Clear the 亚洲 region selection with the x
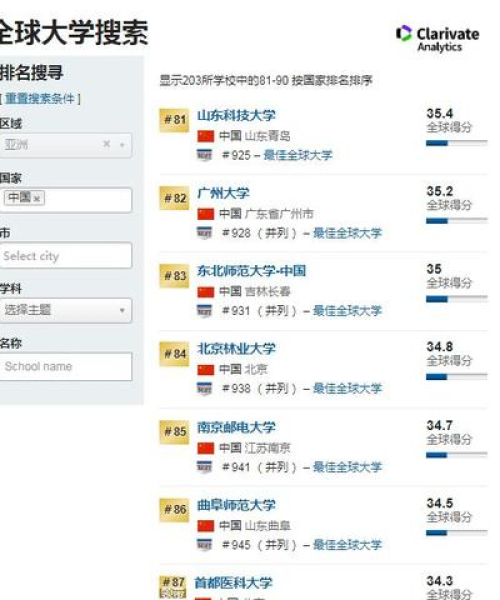This screenshot has height=600, width=500. [106, 144]
